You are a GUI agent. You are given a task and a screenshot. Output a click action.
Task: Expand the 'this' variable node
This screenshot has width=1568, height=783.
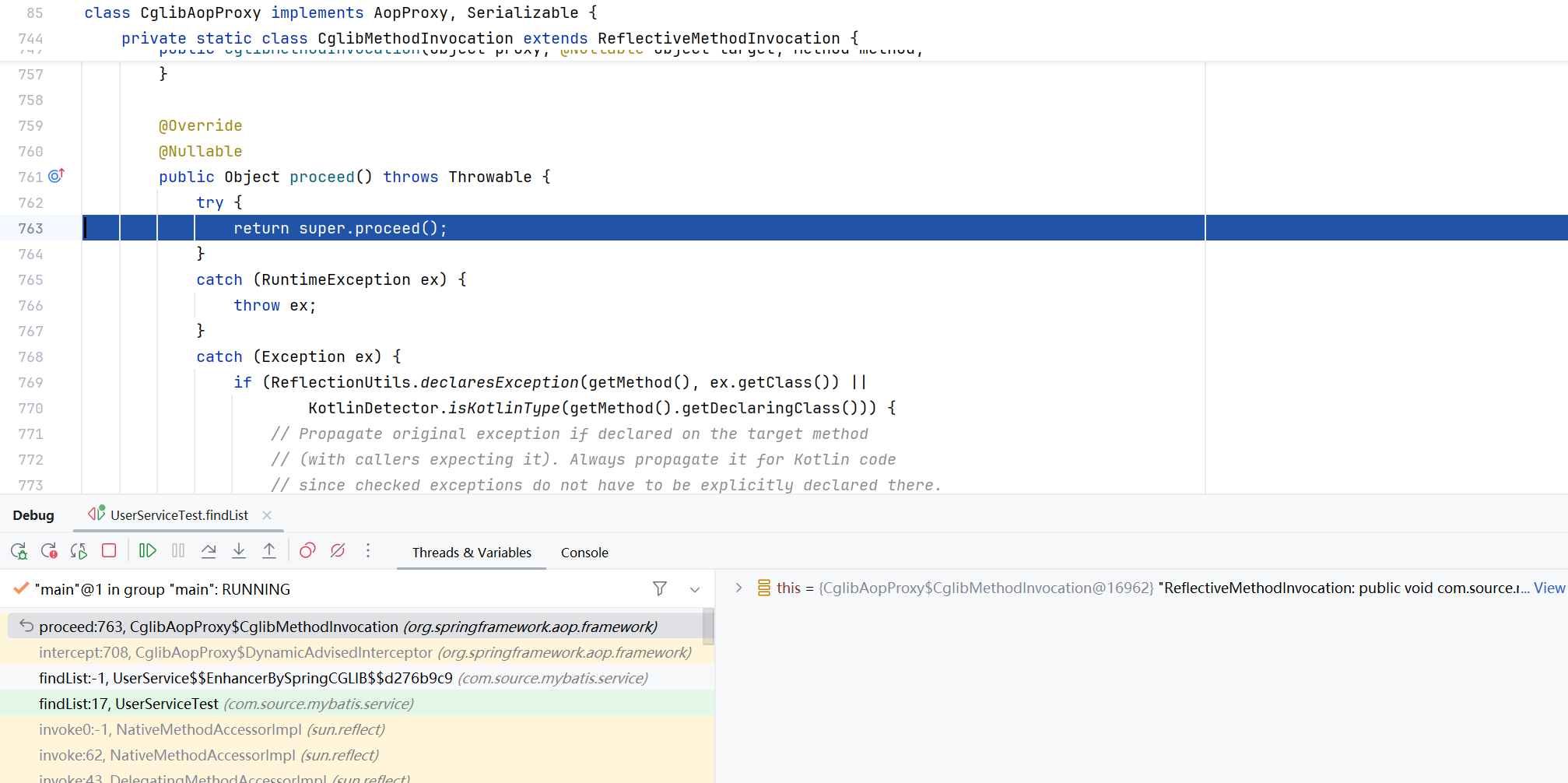click(738, 588)
